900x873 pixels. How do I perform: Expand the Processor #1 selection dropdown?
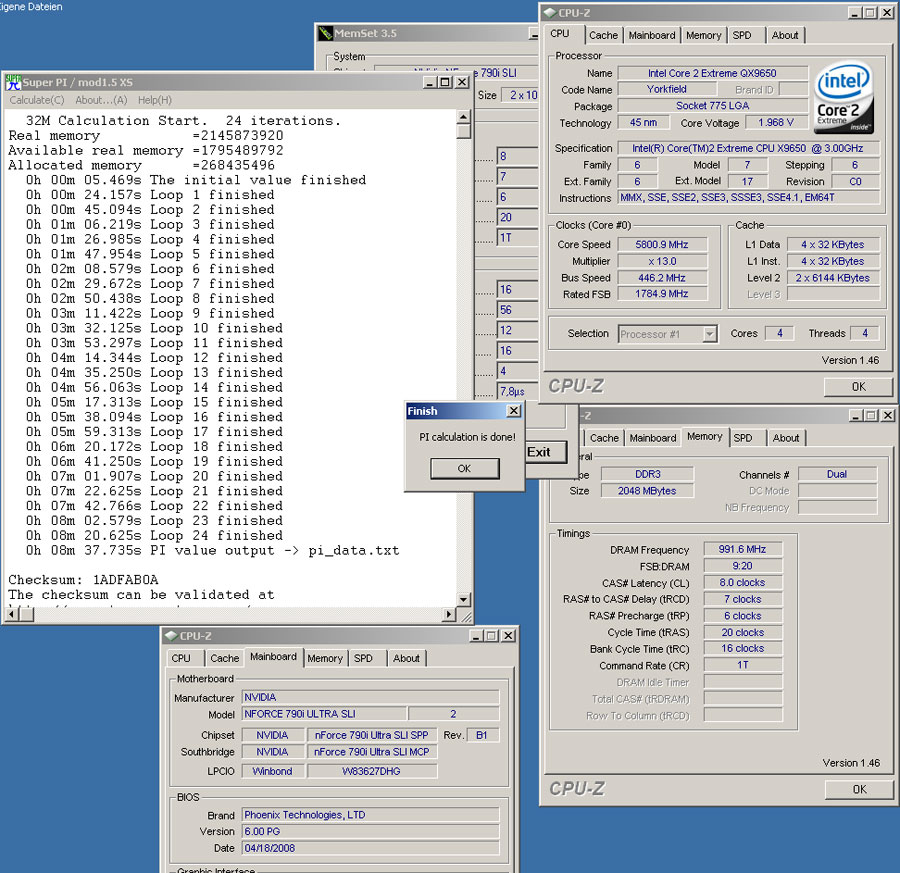tap(711, 334)
